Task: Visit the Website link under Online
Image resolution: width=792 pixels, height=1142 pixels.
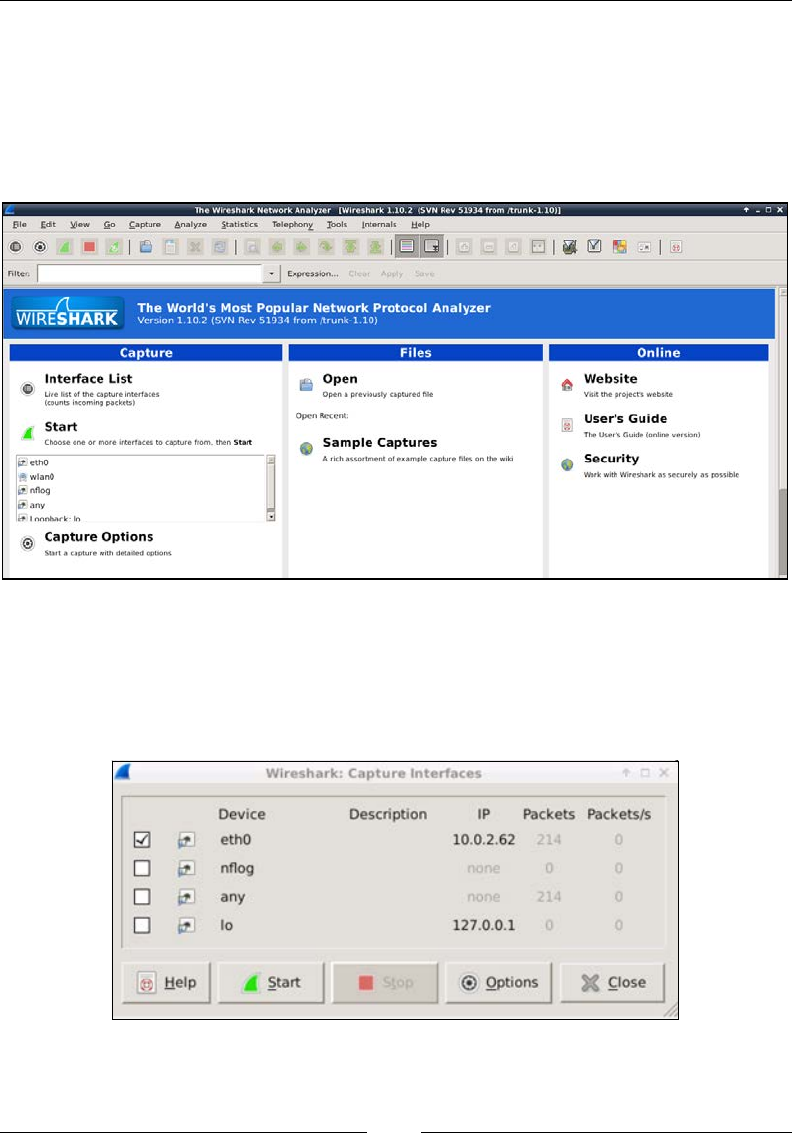Action: 611,379
